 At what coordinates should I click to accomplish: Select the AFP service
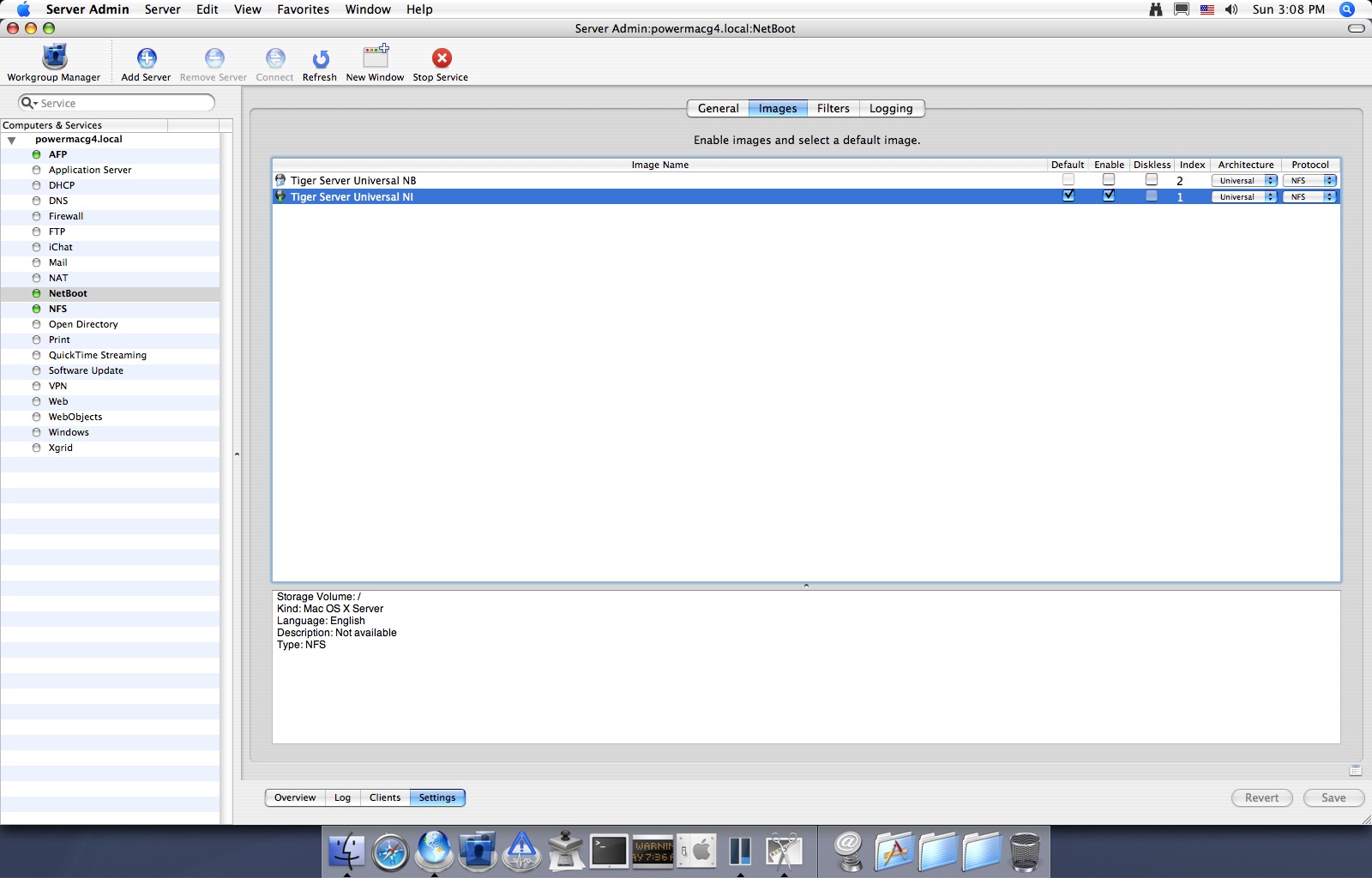110,154
